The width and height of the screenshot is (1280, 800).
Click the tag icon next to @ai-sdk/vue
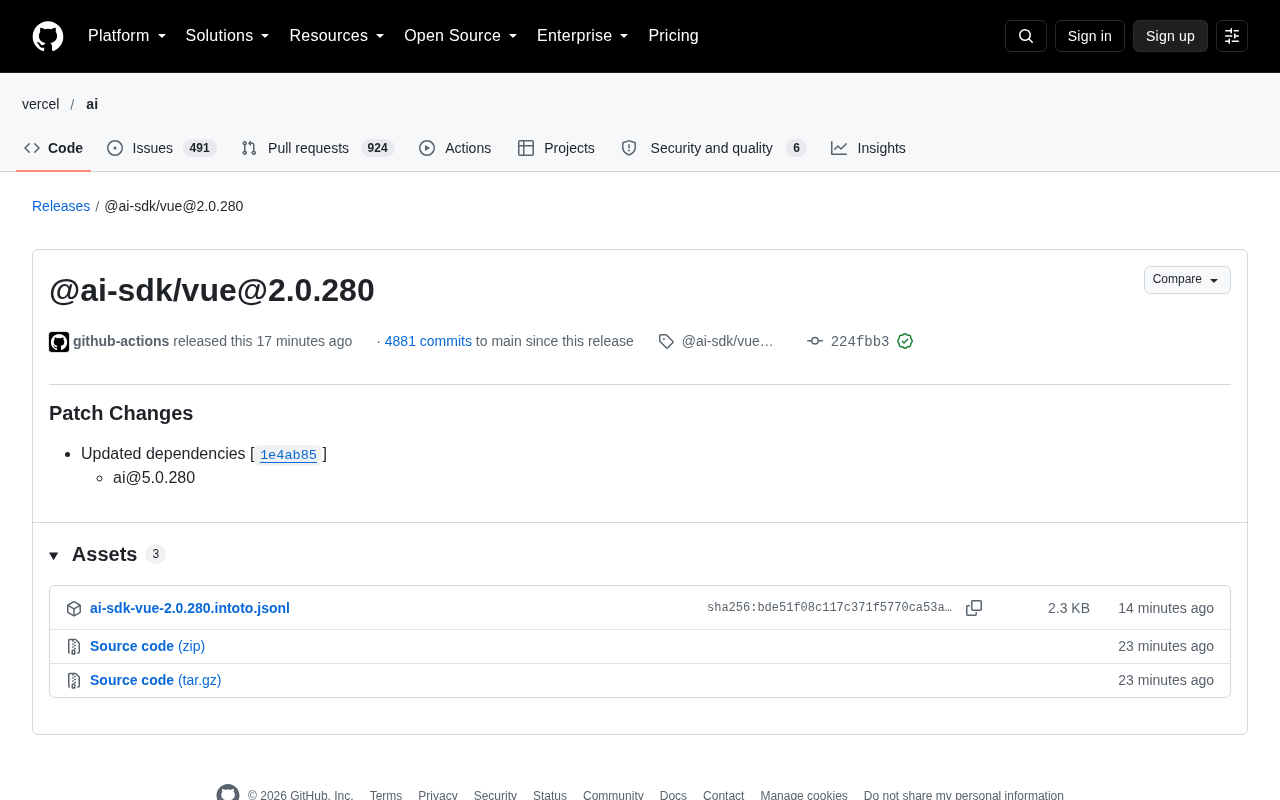(666, 341)
